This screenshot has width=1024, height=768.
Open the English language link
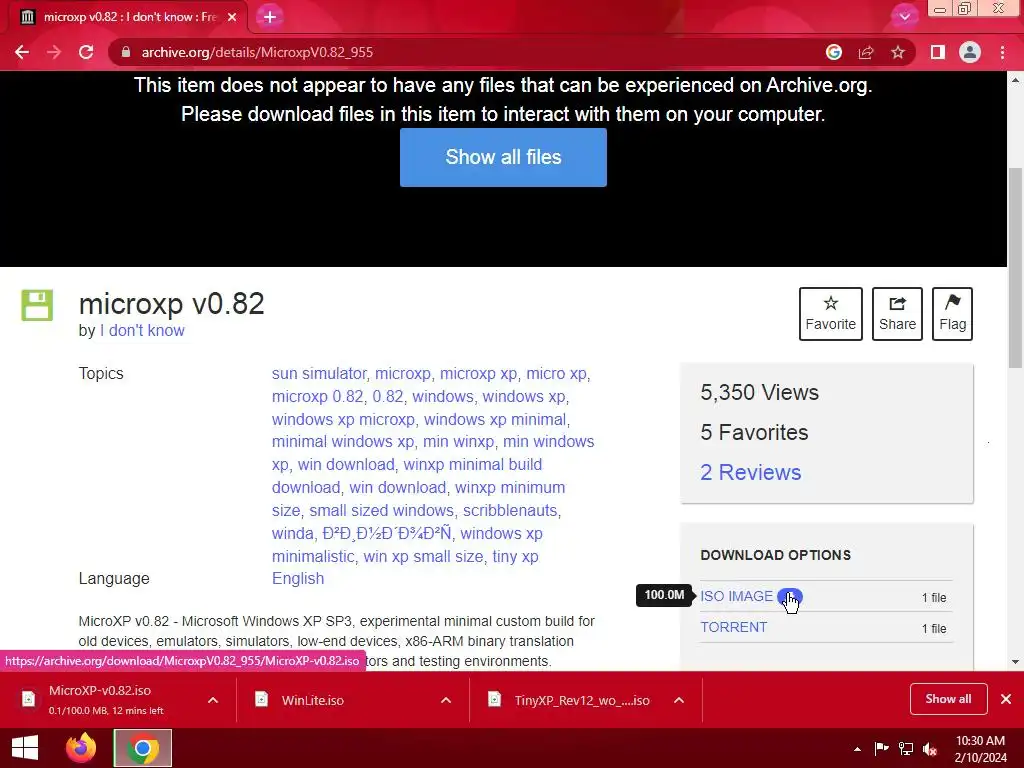coord(298,579)
